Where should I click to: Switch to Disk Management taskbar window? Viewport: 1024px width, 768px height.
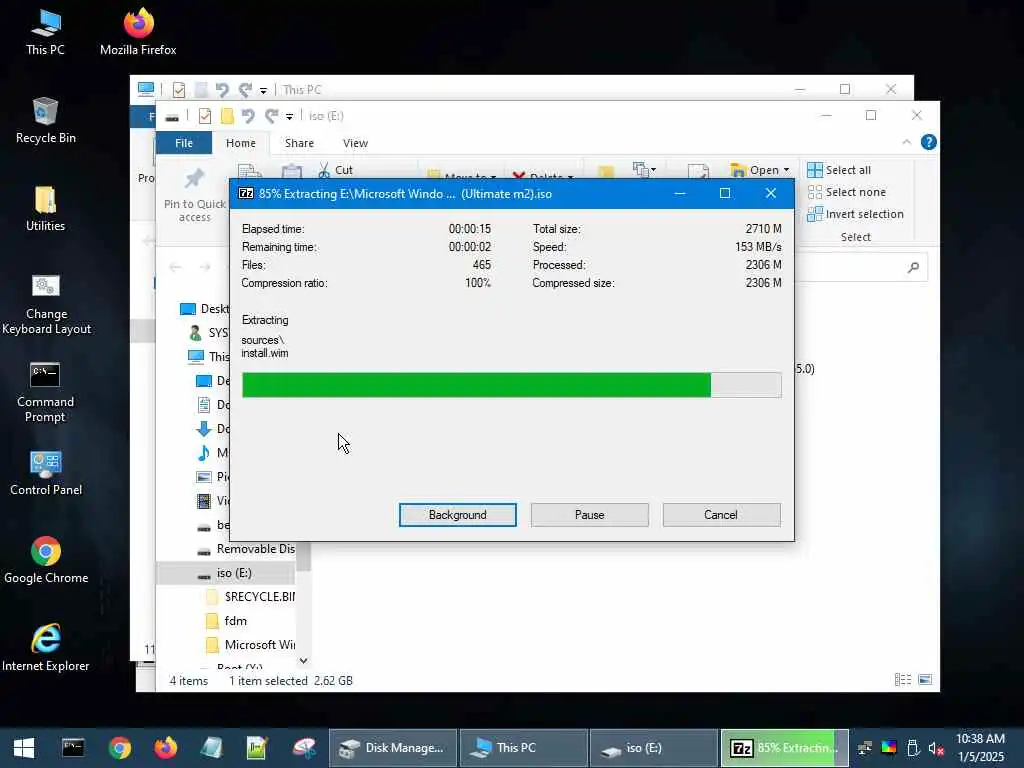coord(392,748)
